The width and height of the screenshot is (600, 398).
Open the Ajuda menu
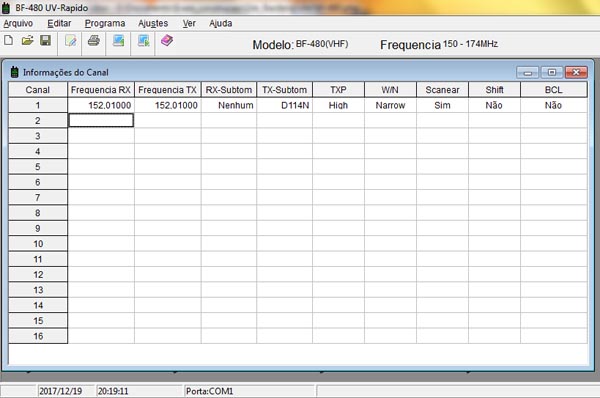tap(221, 24)
